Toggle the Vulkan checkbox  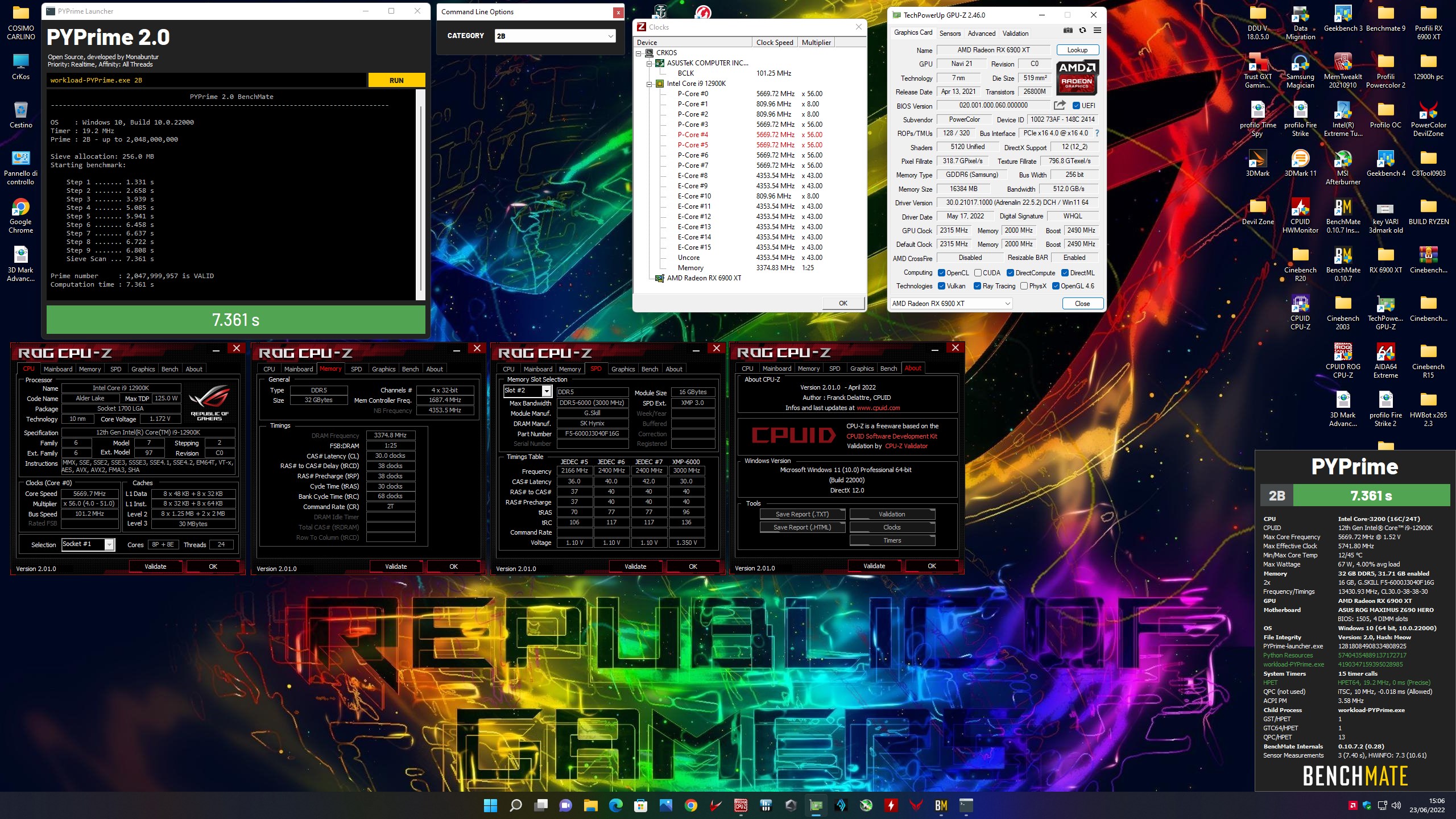[x=941, y=286]
